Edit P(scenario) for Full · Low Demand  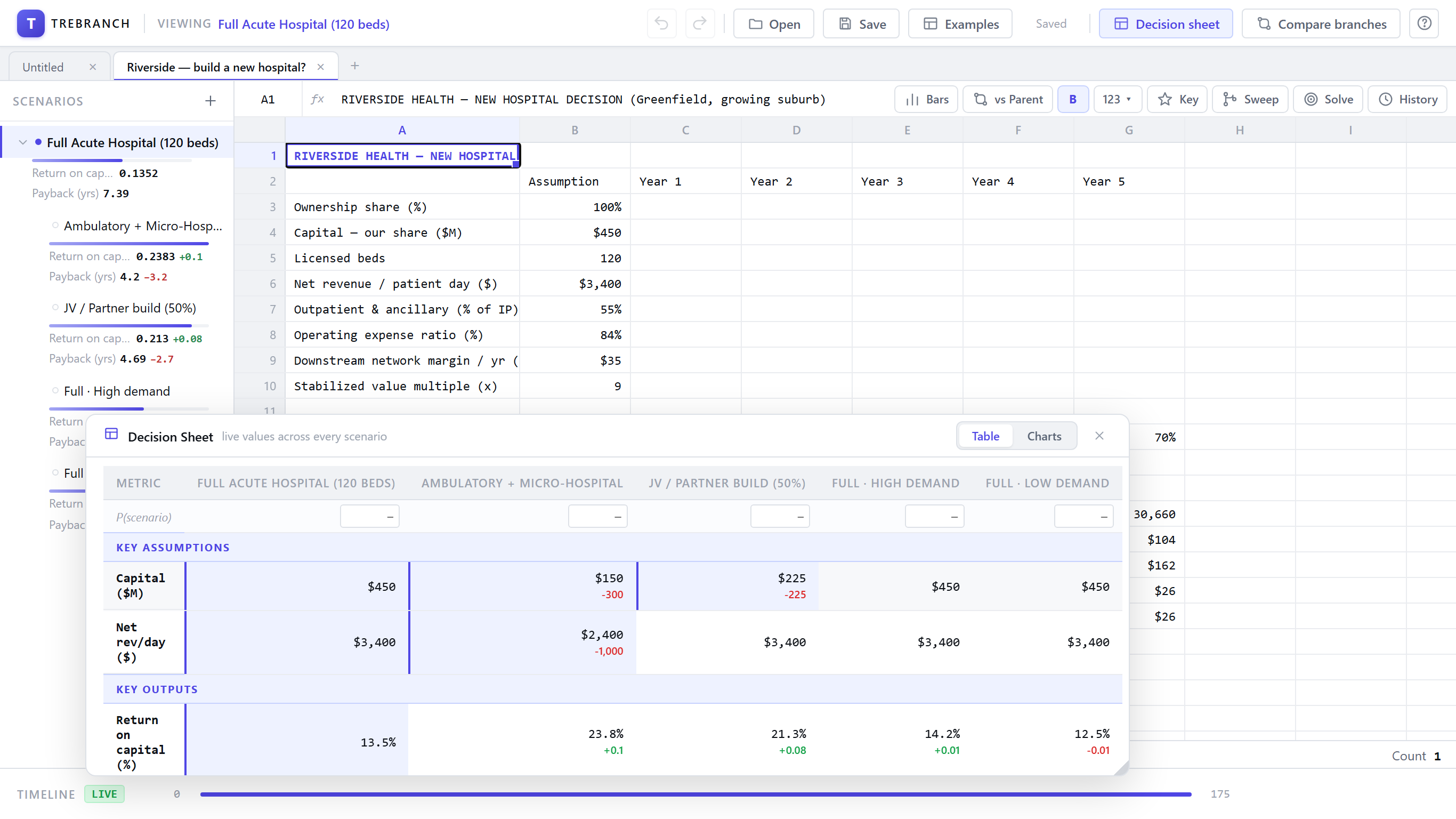tap(1083, 516)
